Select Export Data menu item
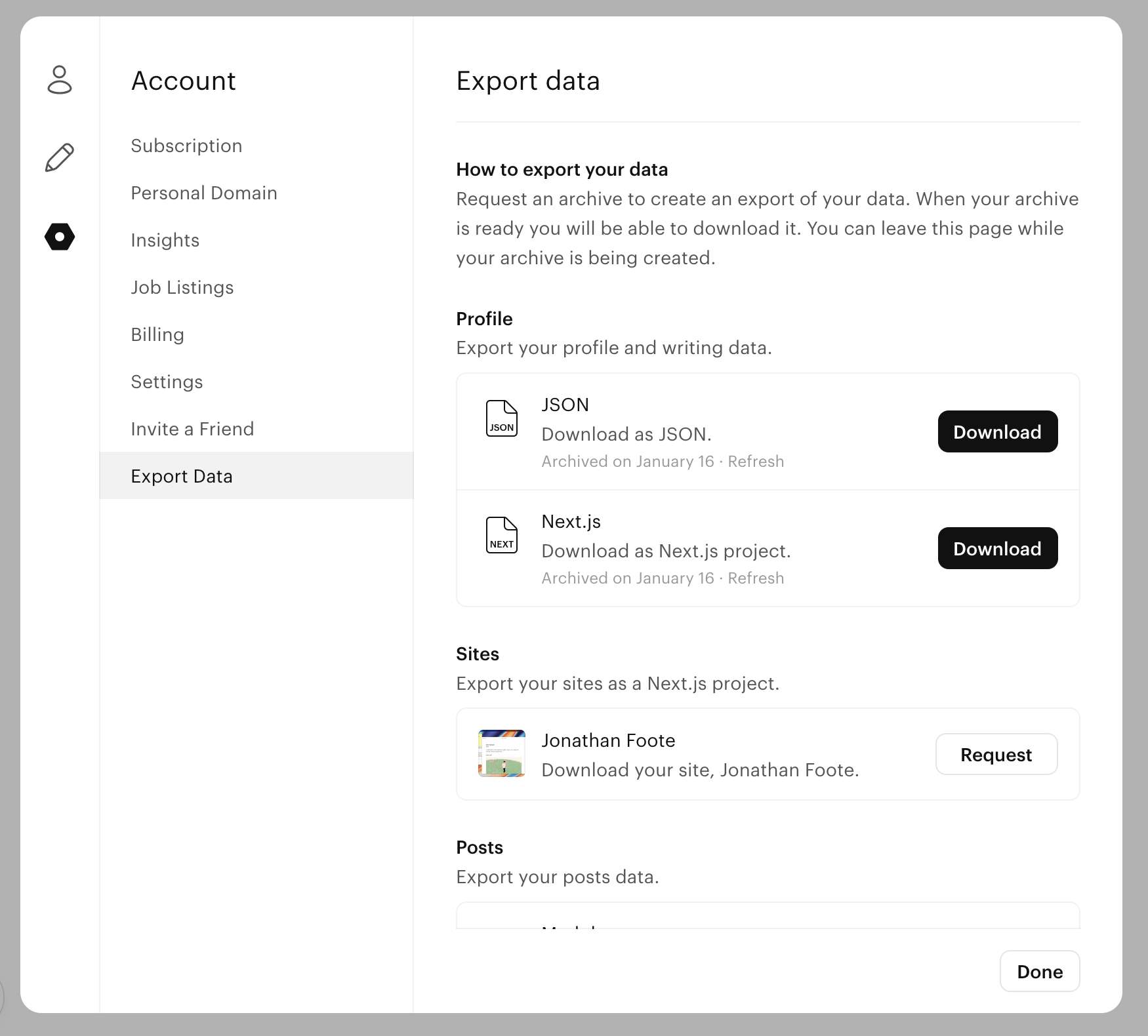Screen dimensions: 1148x1036 coord(256,475)
